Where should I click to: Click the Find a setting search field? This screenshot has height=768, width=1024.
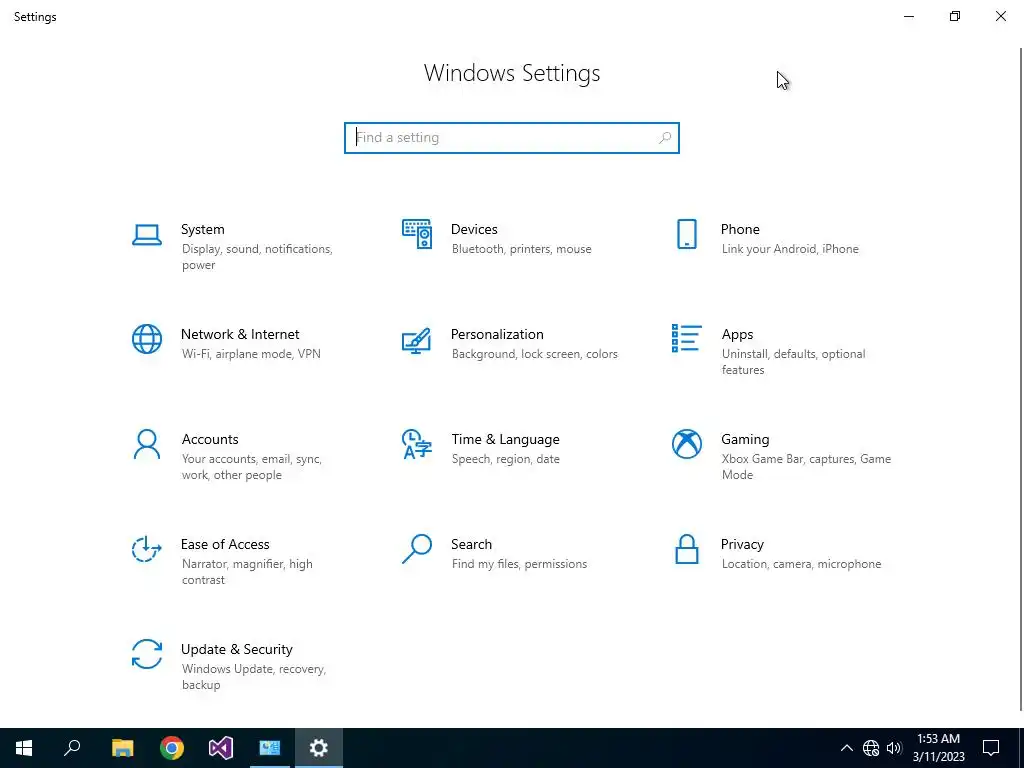512,138
